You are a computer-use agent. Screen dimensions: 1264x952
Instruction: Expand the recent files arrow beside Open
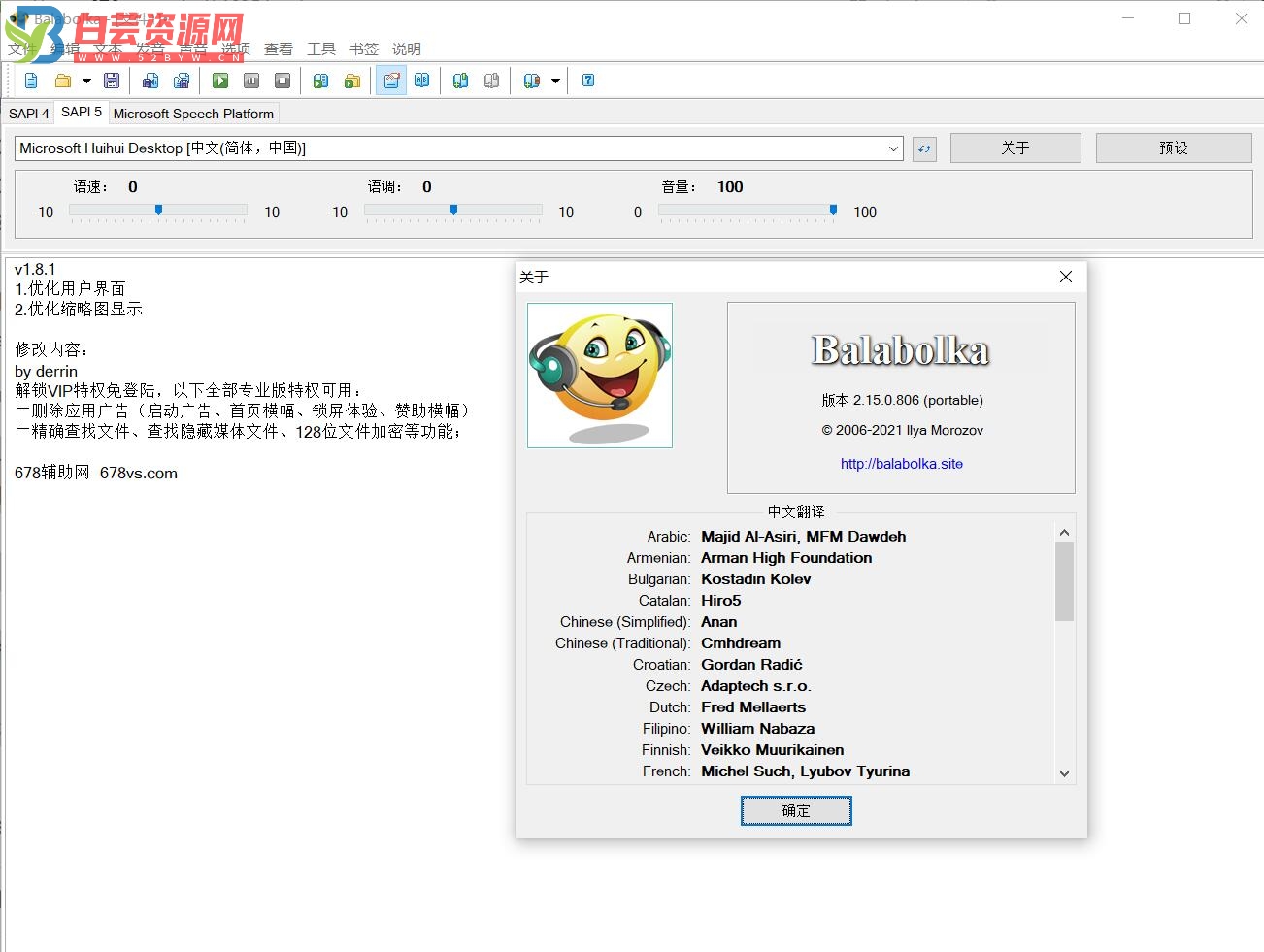pyautogui.click(x=86, y=81)
